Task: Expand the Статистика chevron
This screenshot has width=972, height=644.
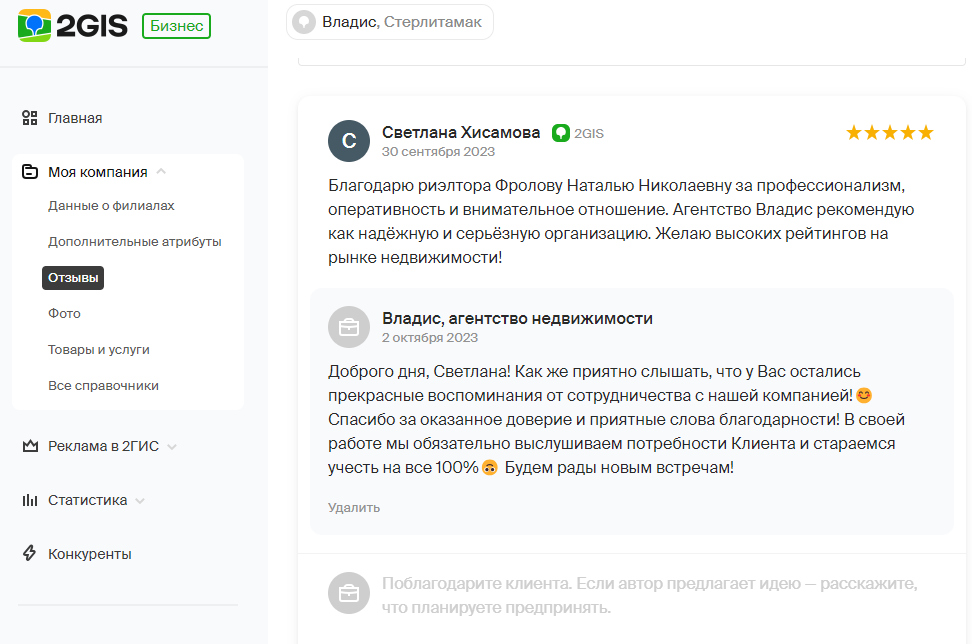Action: [x=140, y=500]
